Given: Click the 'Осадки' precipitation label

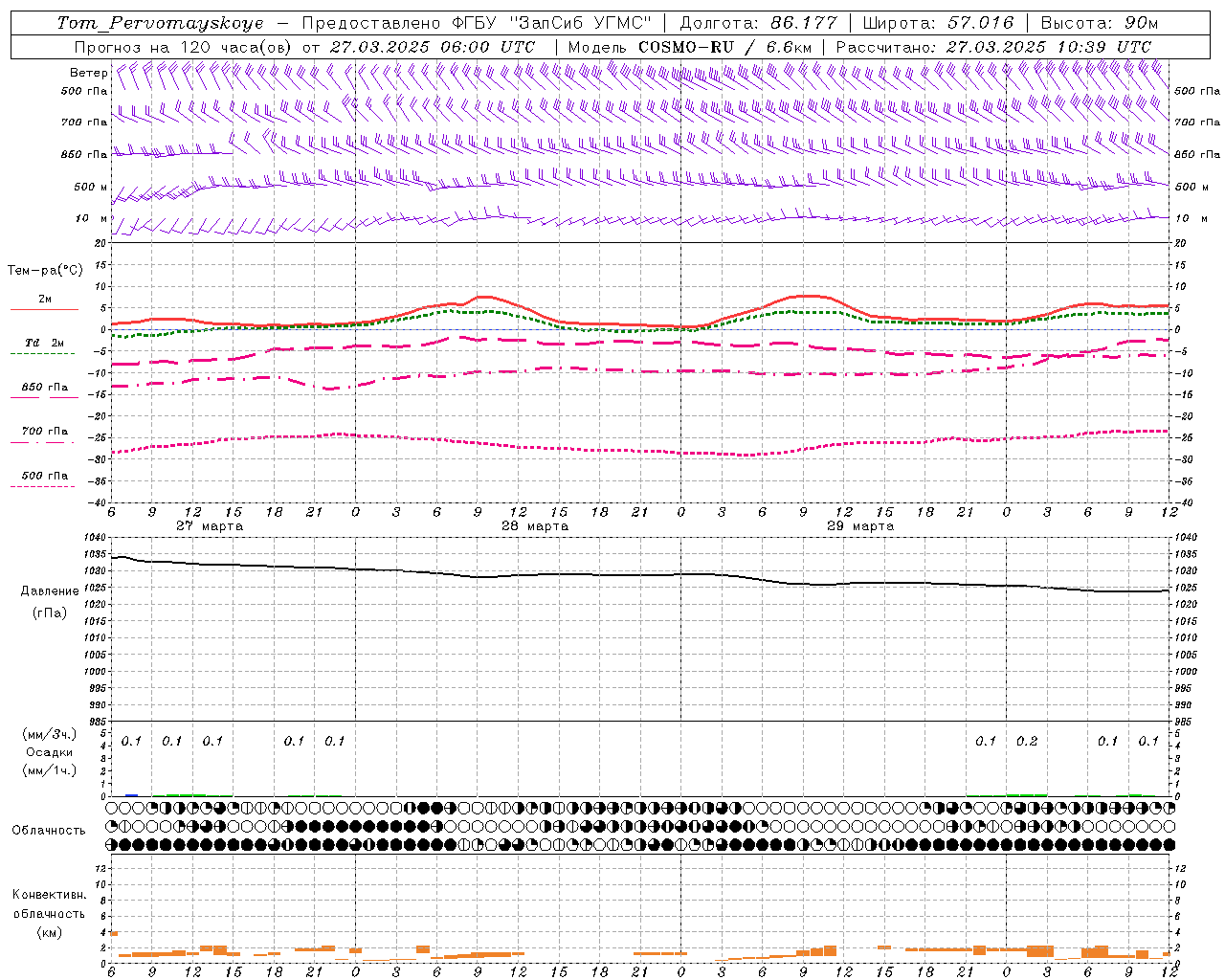Looking at the screenshot, I should (x=49, y=752).
